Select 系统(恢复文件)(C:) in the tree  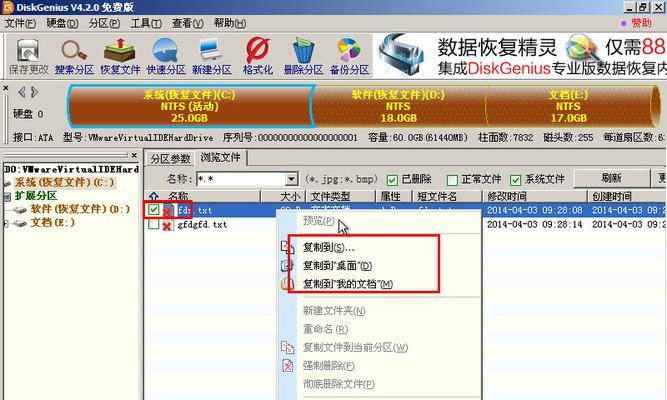point(64,183)
